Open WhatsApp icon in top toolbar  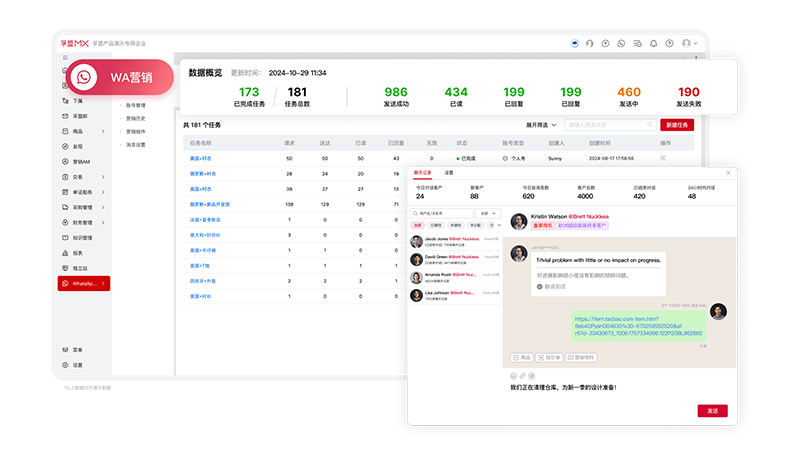coord(621,43)
